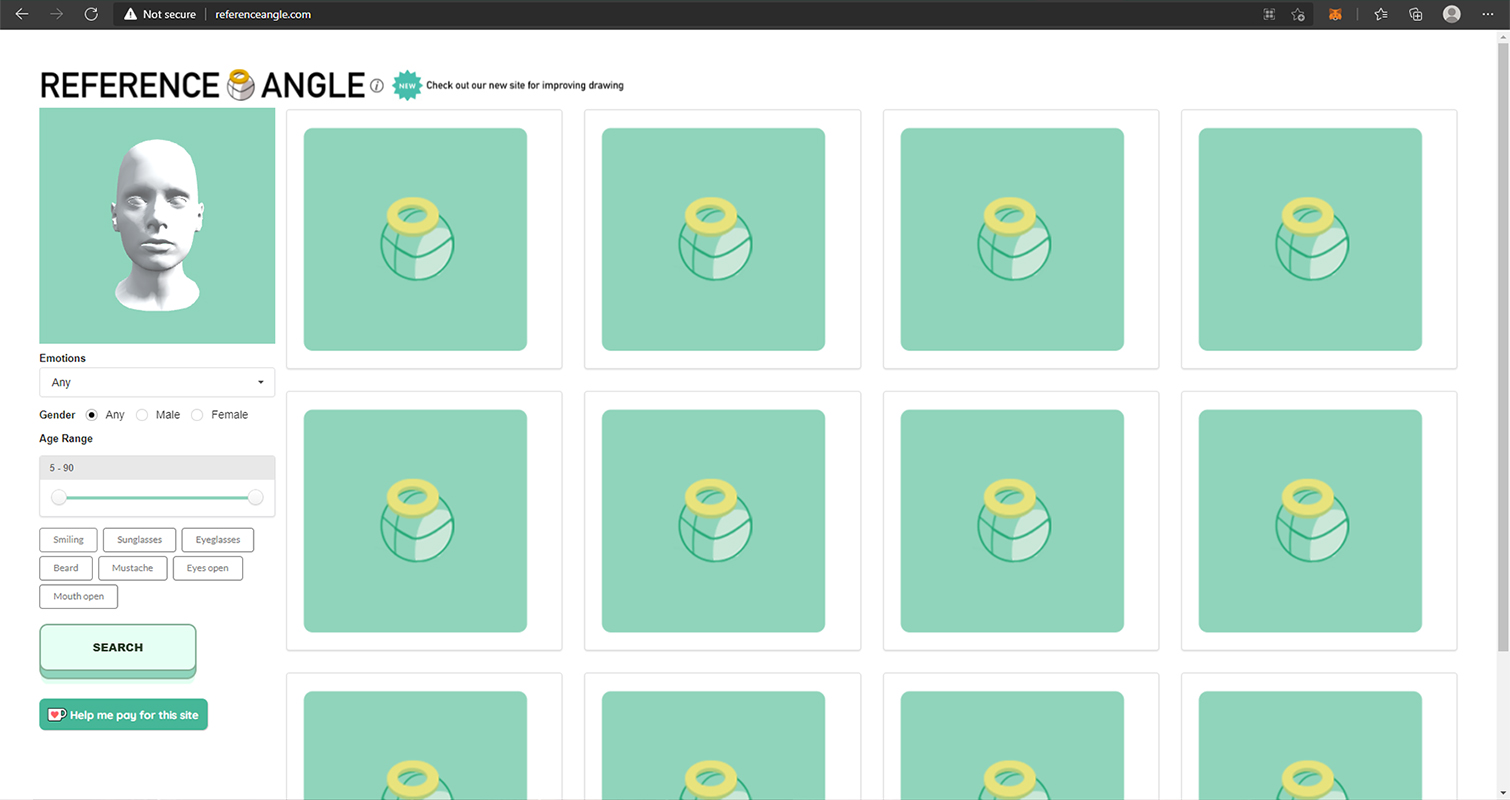Reload the page with refresh icon
The image size is (1510, 800).
click(x=91, y=14)
